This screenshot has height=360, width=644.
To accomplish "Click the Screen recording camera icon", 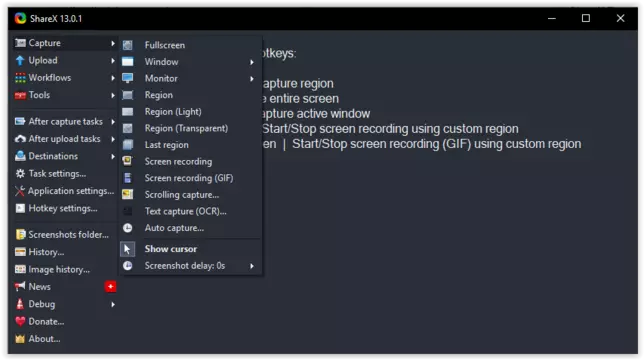I will pos(128,161).
